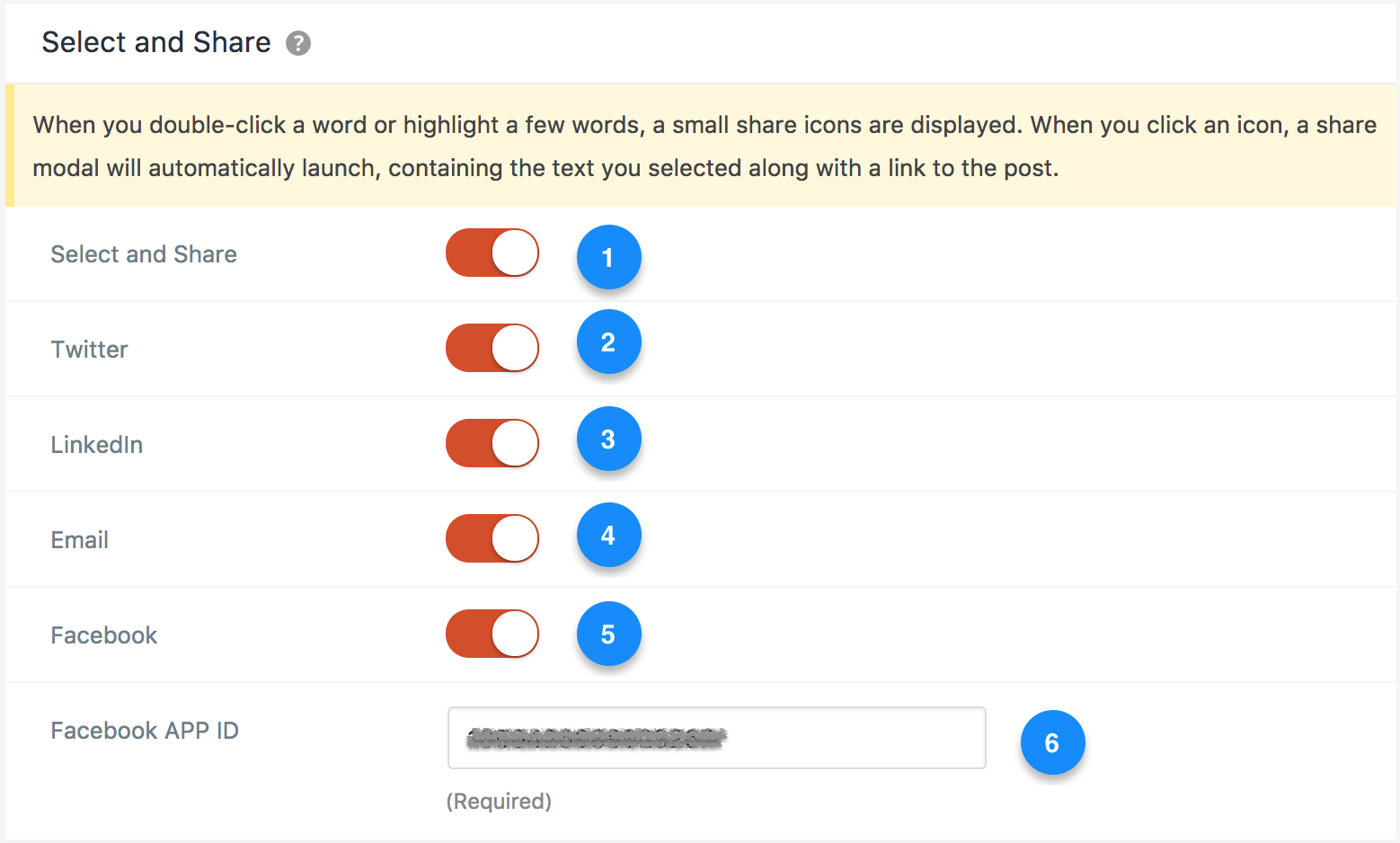Click the numbered badge 3 beside LinkedIn
Viewport: 1400px width, 843px height.
(608, 439)
